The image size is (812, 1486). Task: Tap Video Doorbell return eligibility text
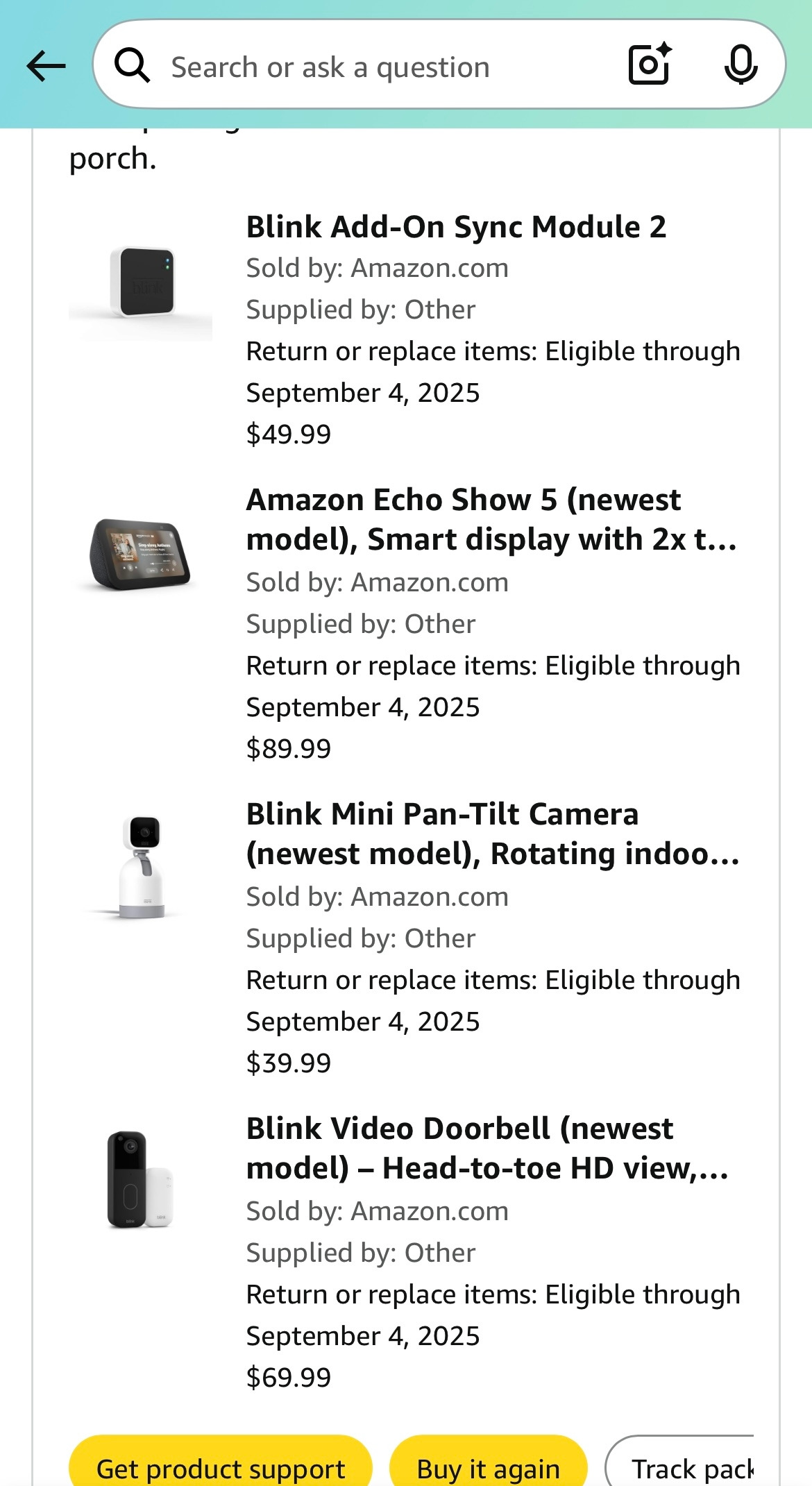(x=493, y=1315)
